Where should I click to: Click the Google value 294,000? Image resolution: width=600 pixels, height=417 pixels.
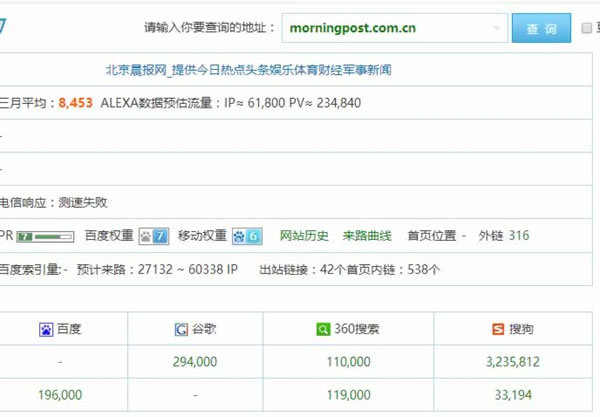[195, 362]
